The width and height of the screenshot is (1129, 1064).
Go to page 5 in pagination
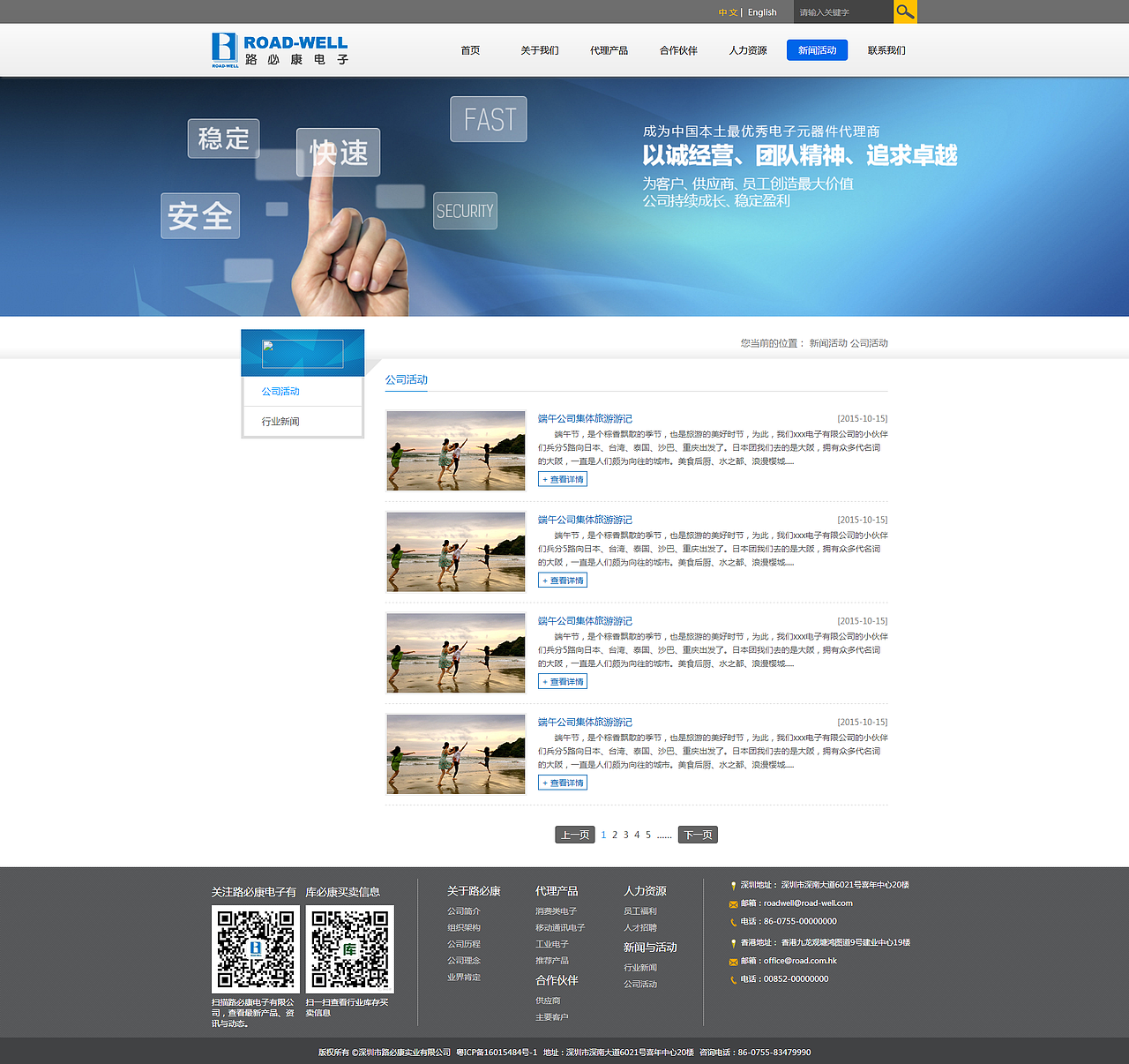tap(648, 835)
